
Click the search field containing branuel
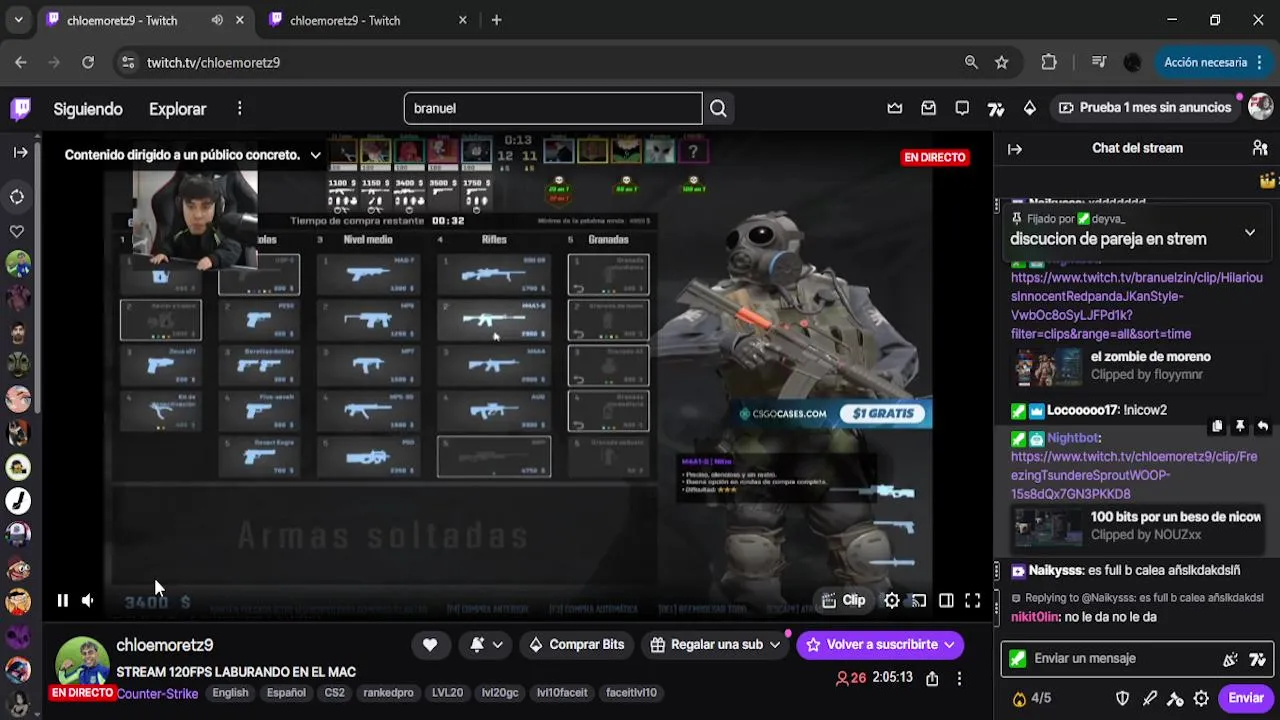(x=553, y=108)
